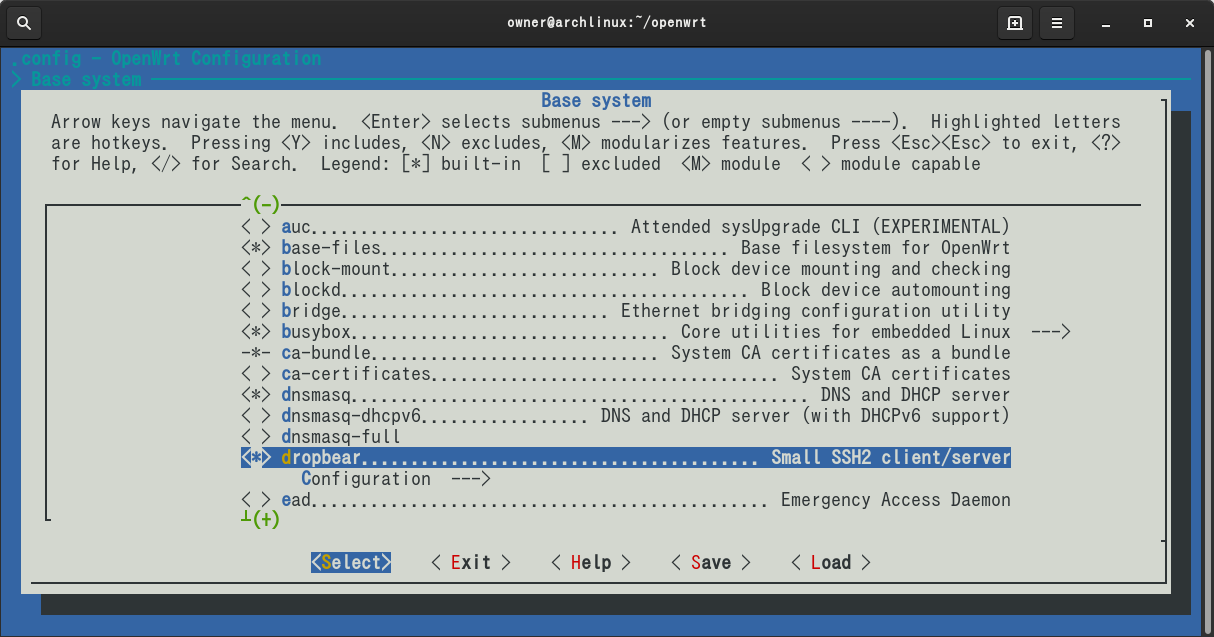
Task: Toggle the highlighted dropbear selection marker
Action: [256, 458]
